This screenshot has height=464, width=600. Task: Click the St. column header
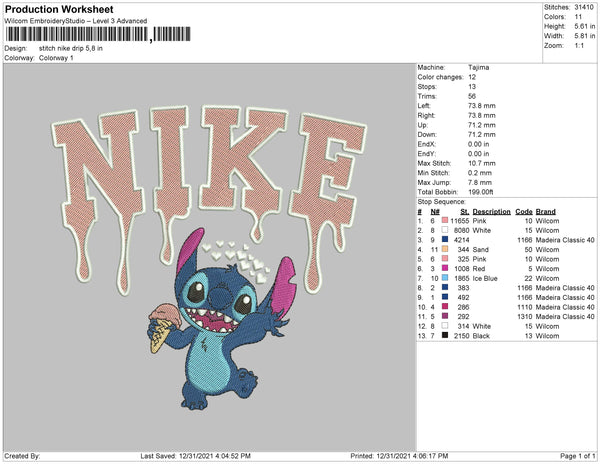pyautogui.click(x=465, y=212)
